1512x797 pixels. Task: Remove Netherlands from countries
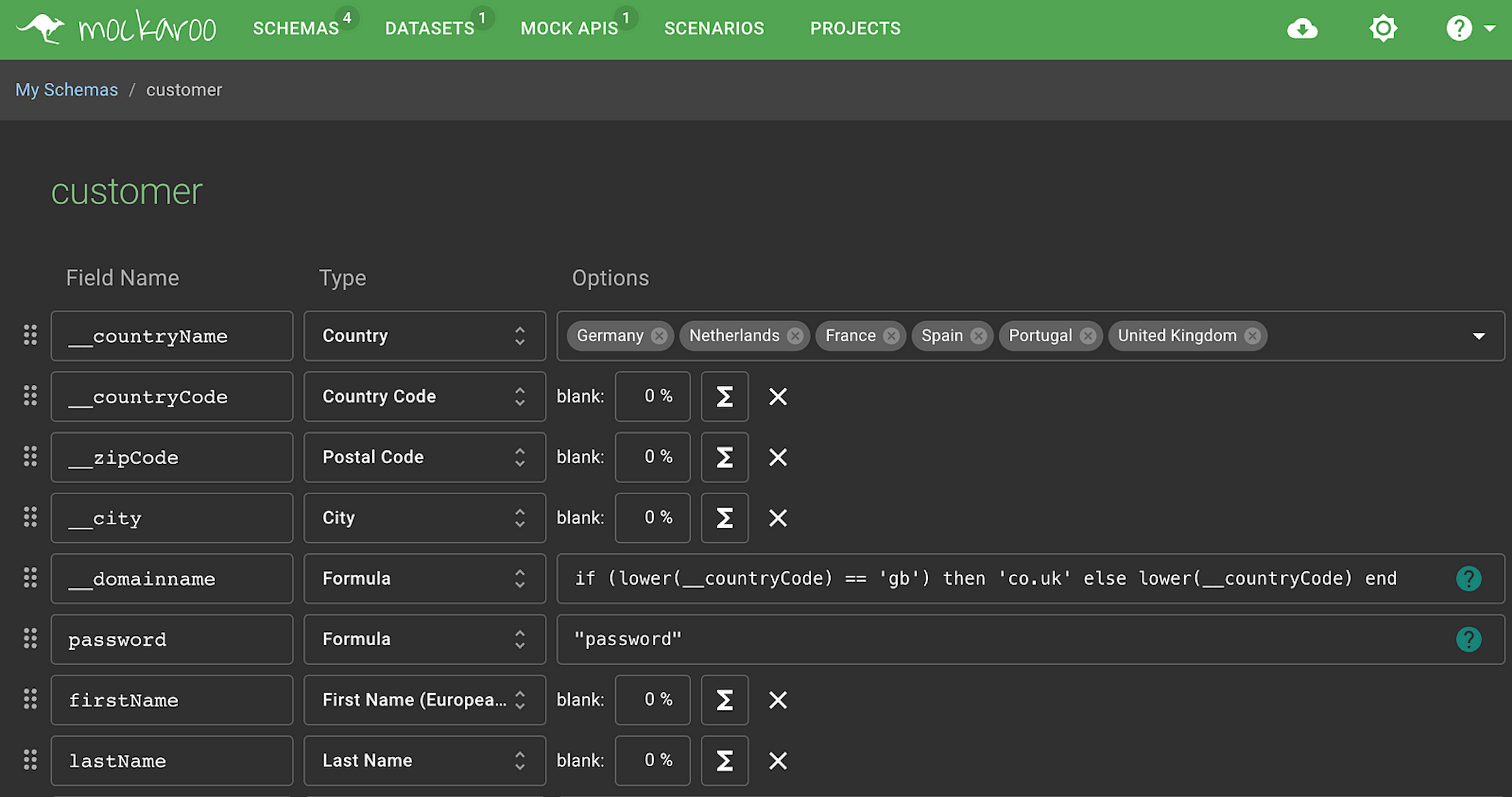tap(795, 336)
